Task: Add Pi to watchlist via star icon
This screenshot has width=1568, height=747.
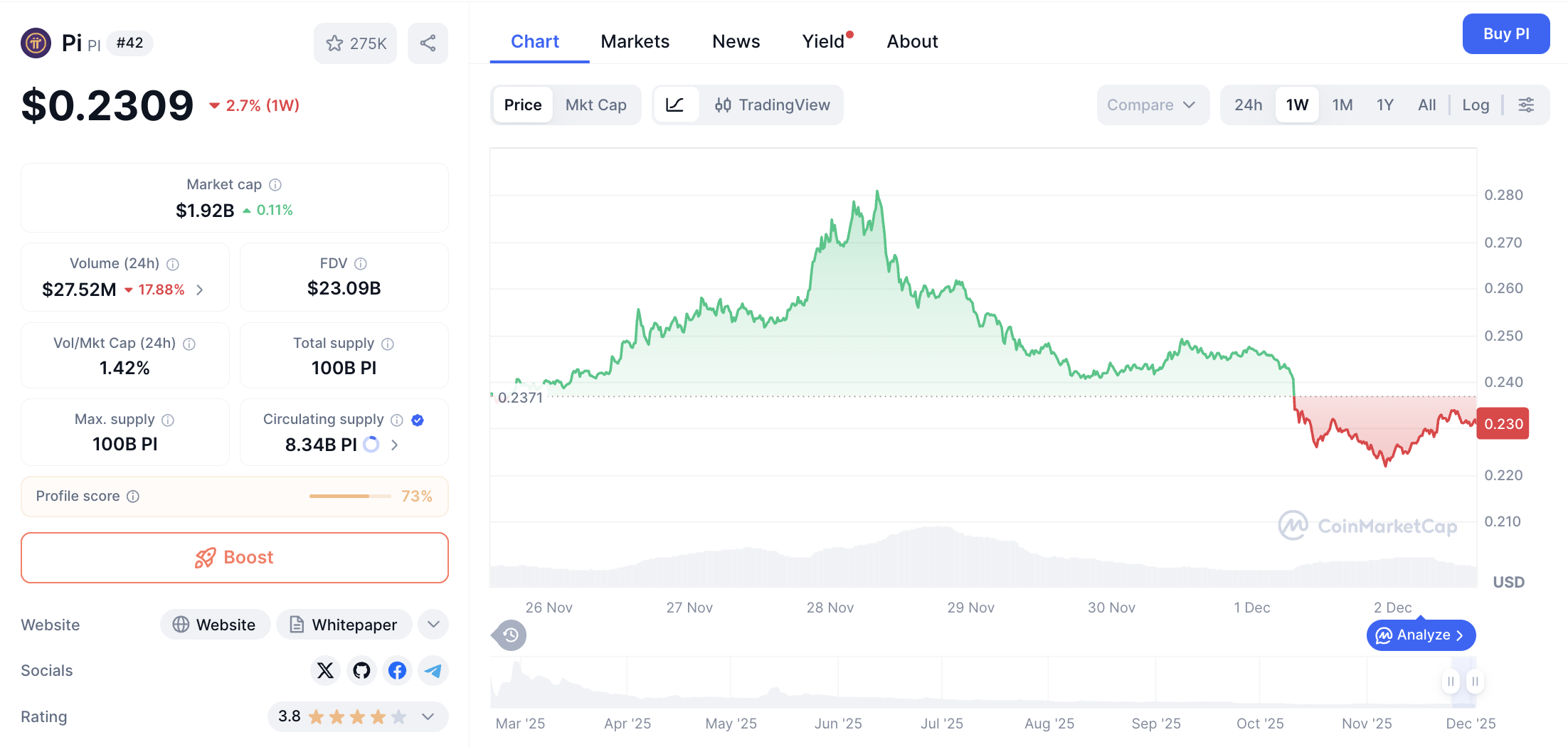Action: coord(335,43)
